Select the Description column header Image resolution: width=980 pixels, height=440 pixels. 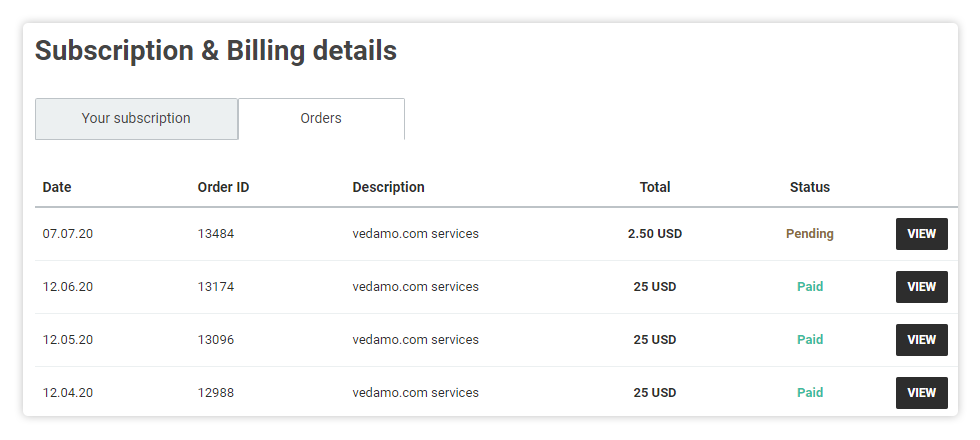(388, 188)
